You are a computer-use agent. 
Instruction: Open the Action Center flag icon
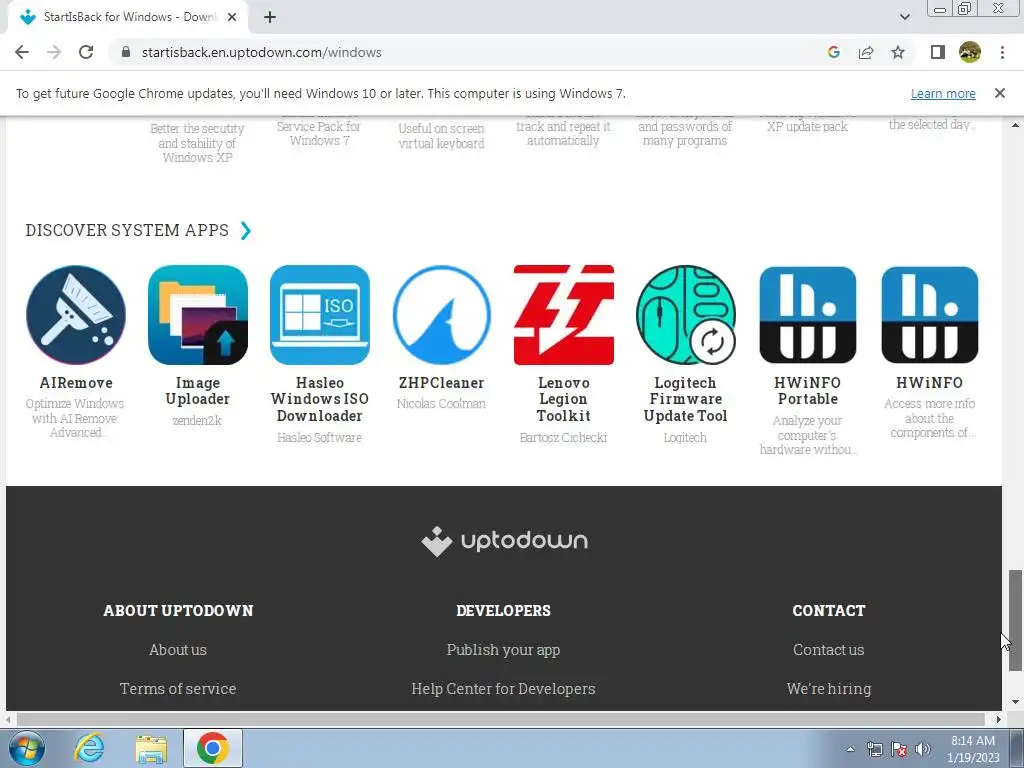pos(899,749)
